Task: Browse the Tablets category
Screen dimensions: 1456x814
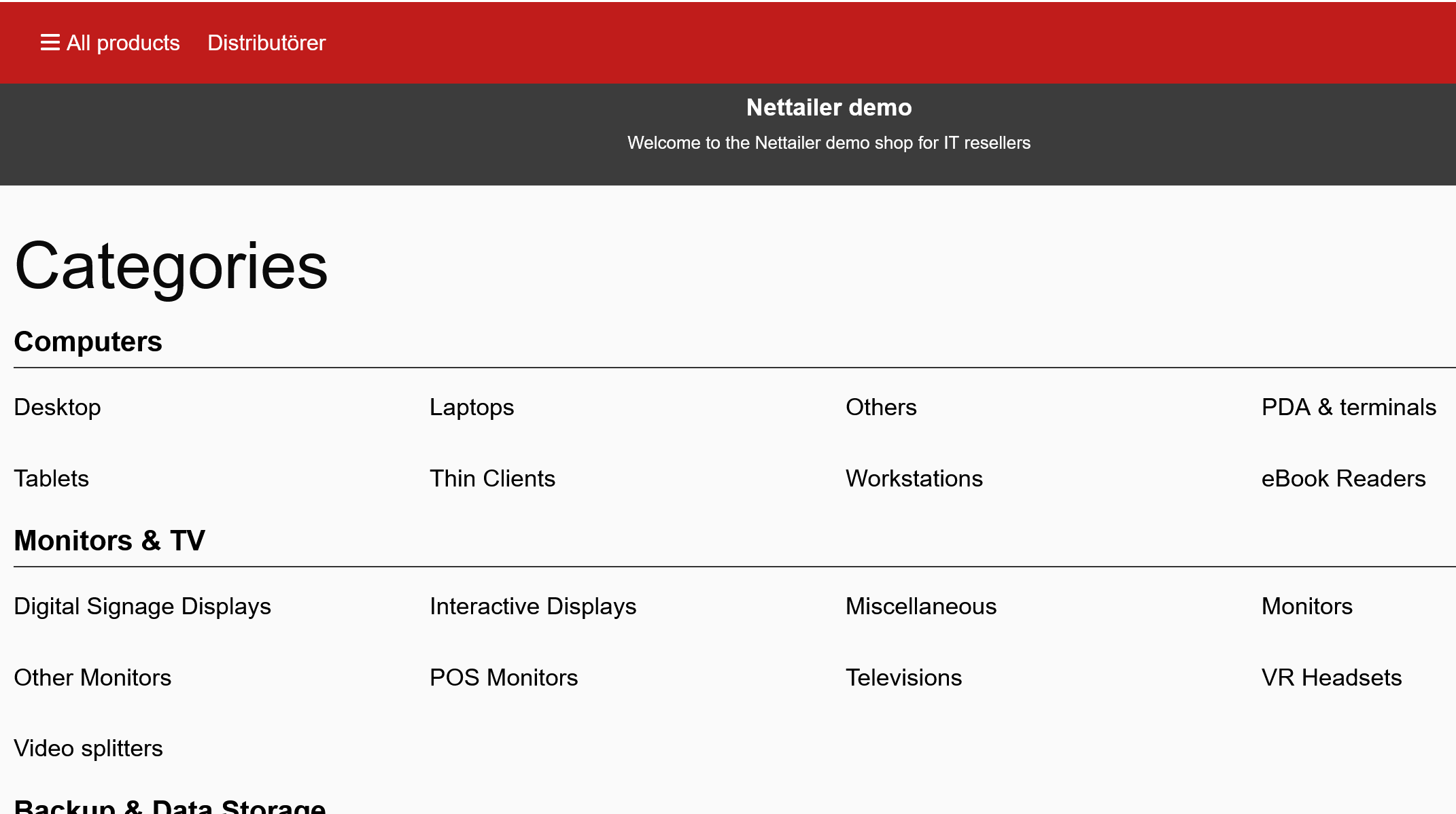Action: 52,478
